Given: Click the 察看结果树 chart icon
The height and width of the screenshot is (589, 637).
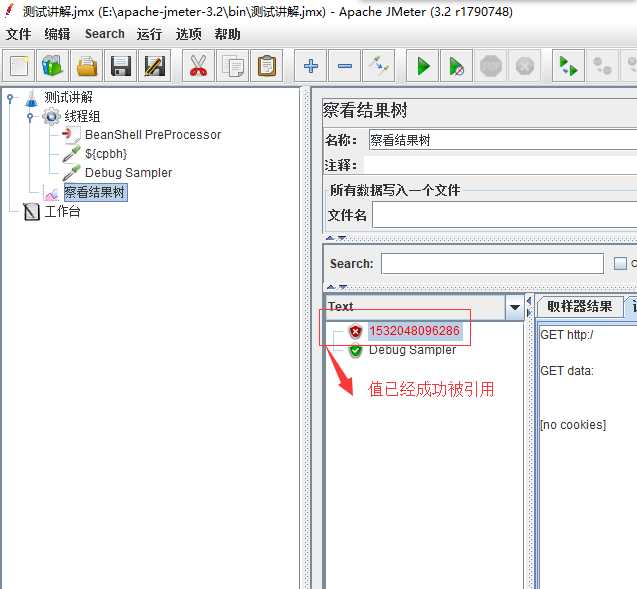Looking at the screenshot, I should point(52,194).
